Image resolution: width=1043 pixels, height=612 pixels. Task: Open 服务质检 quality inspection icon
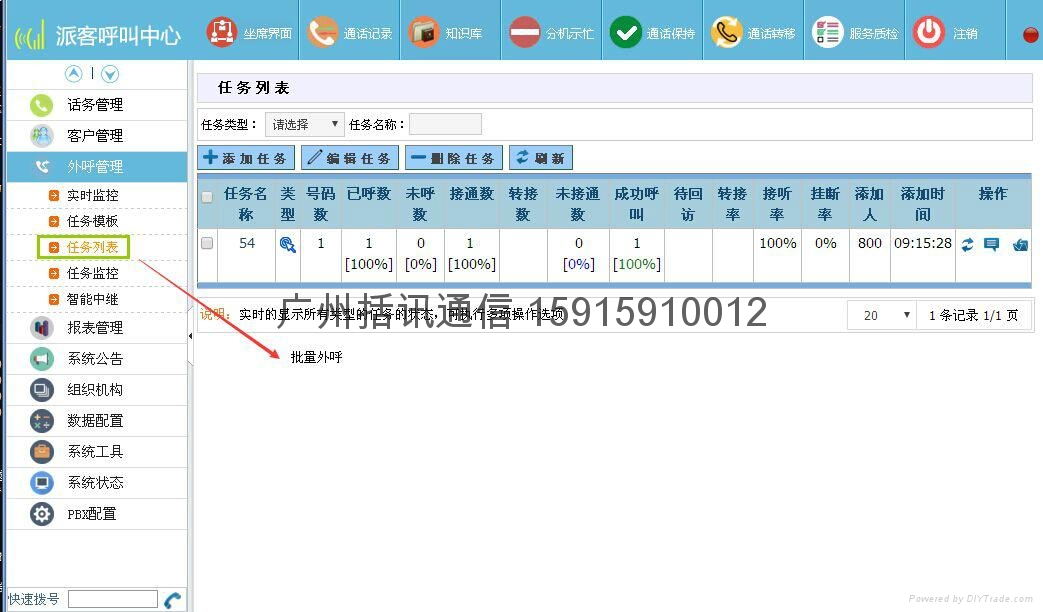(x=828, y=31)
